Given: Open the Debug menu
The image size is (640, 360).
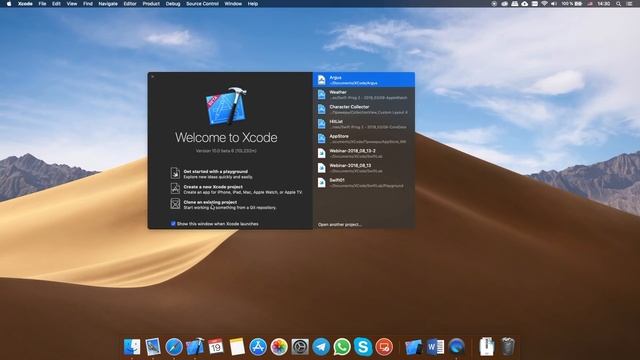Looking at the screenshot, I should (173, 4).
